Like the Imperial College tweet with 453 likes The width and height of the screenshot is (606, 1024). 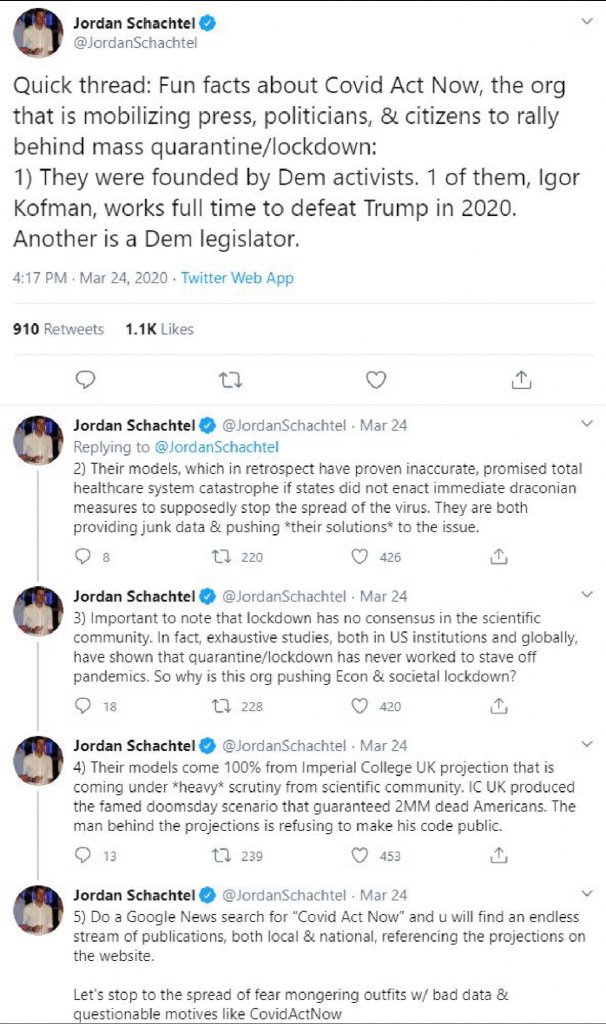point(359,856)
